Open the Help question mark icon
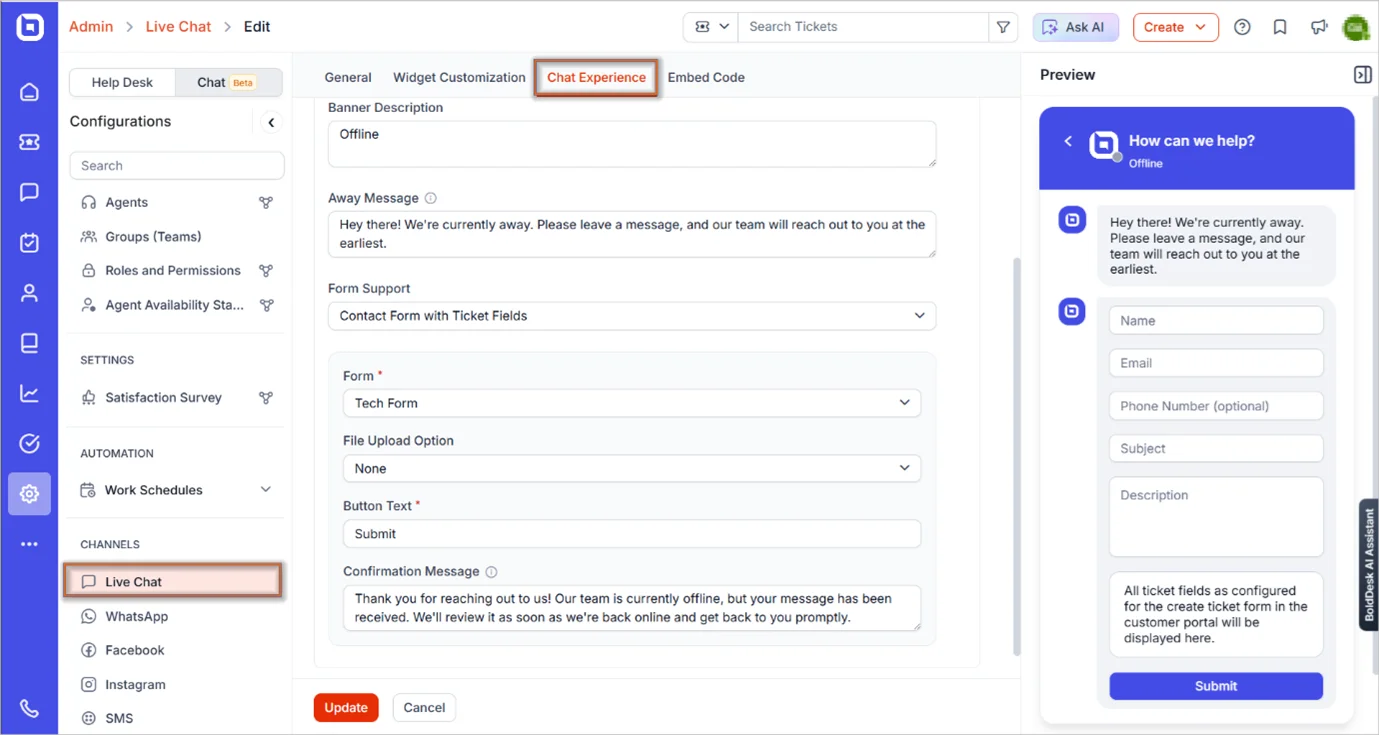This screenshot has width=1379, height=735. [x=1242, y=27]
